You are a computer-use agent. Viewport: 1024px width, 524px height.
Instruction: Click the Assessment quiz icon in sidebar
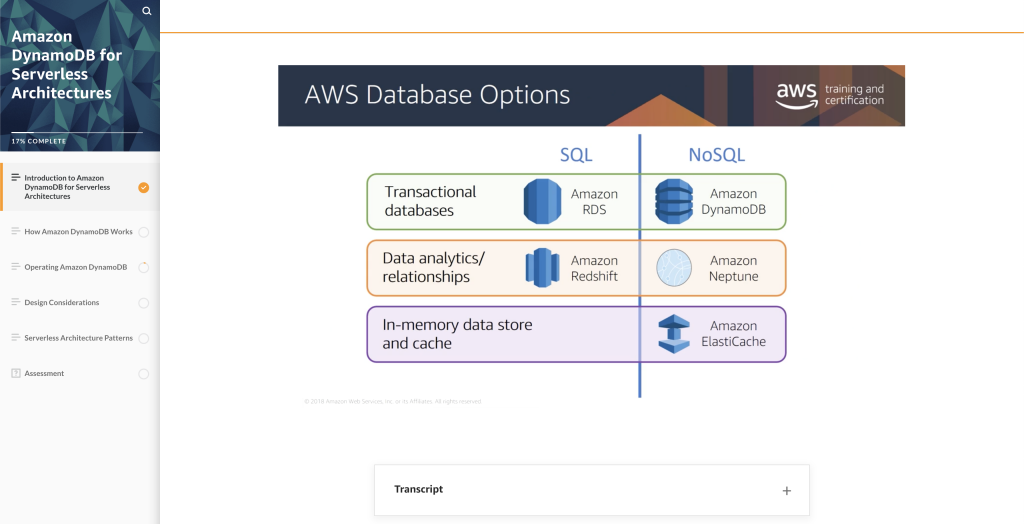coord(15,373)
